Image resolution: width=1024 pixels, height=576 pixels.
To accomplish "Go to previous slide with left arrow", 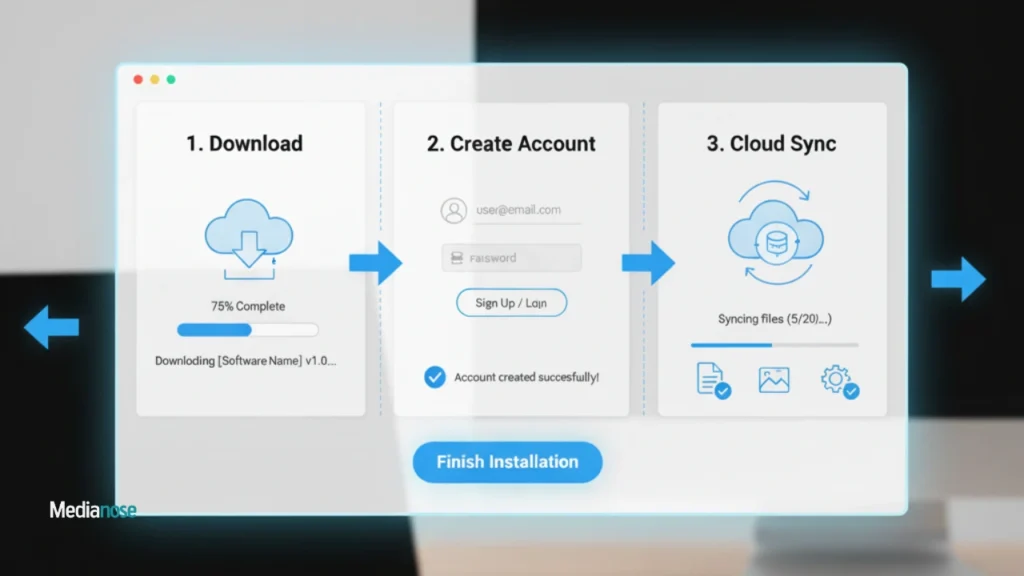I will coord(51,327).
